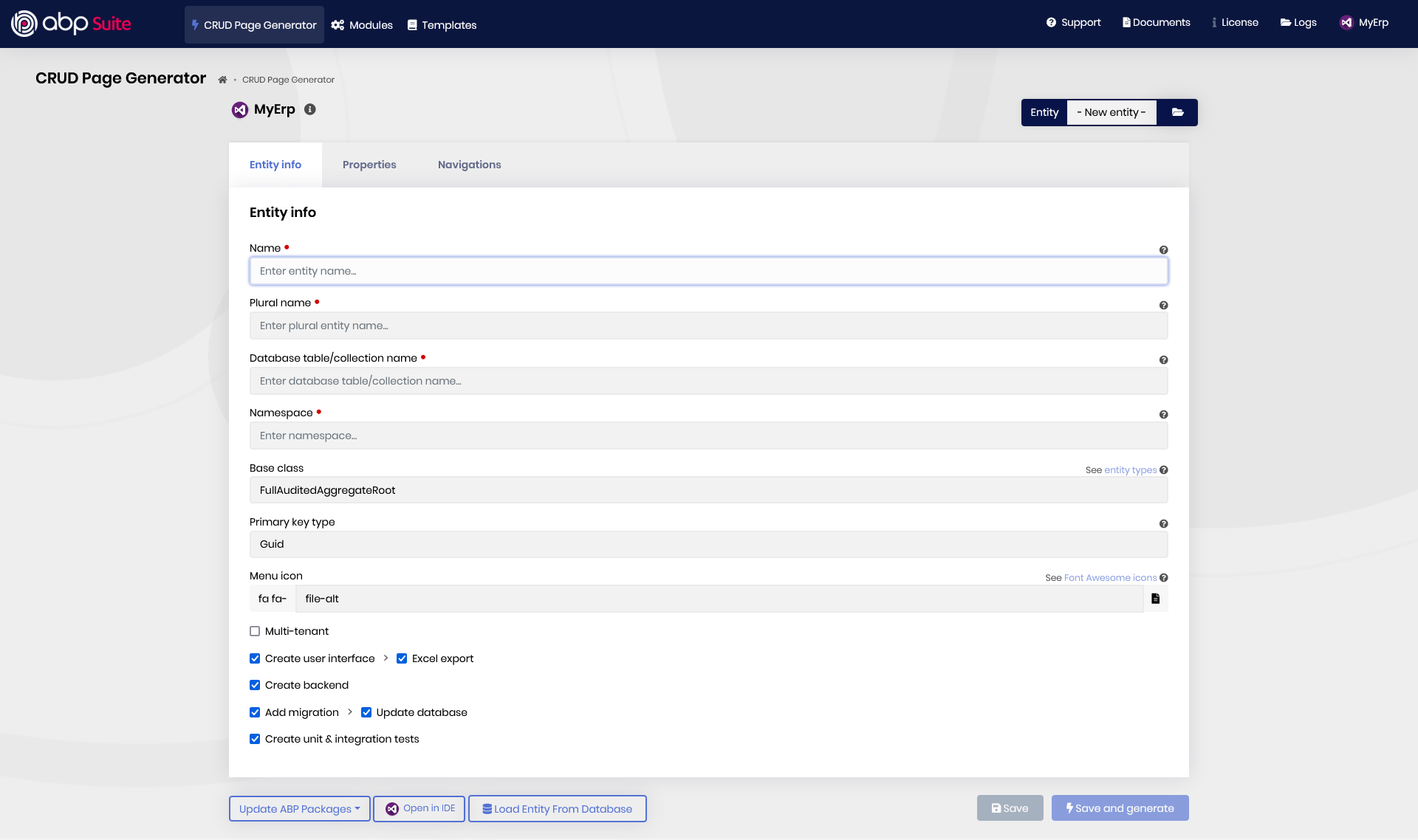Click into the Plural name input field
The width and height of the screenshot is (1418, 840).
(708, 326)
